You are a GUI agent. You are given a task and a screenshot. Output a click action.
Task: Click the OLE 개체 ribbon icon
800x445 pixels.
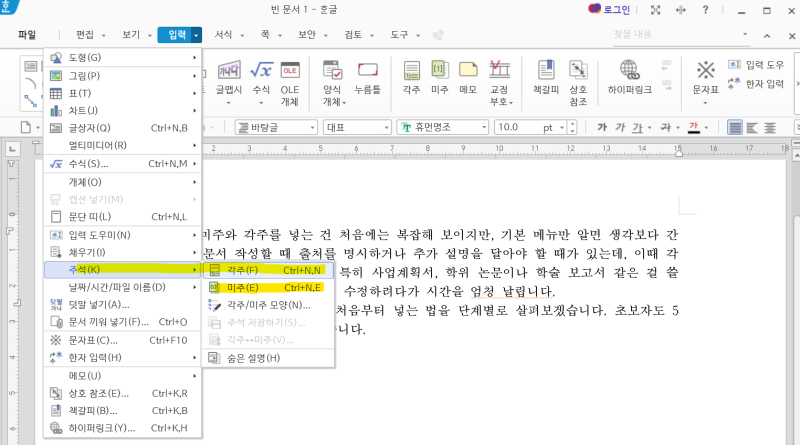pyautogui.click(x=290, y=83)
